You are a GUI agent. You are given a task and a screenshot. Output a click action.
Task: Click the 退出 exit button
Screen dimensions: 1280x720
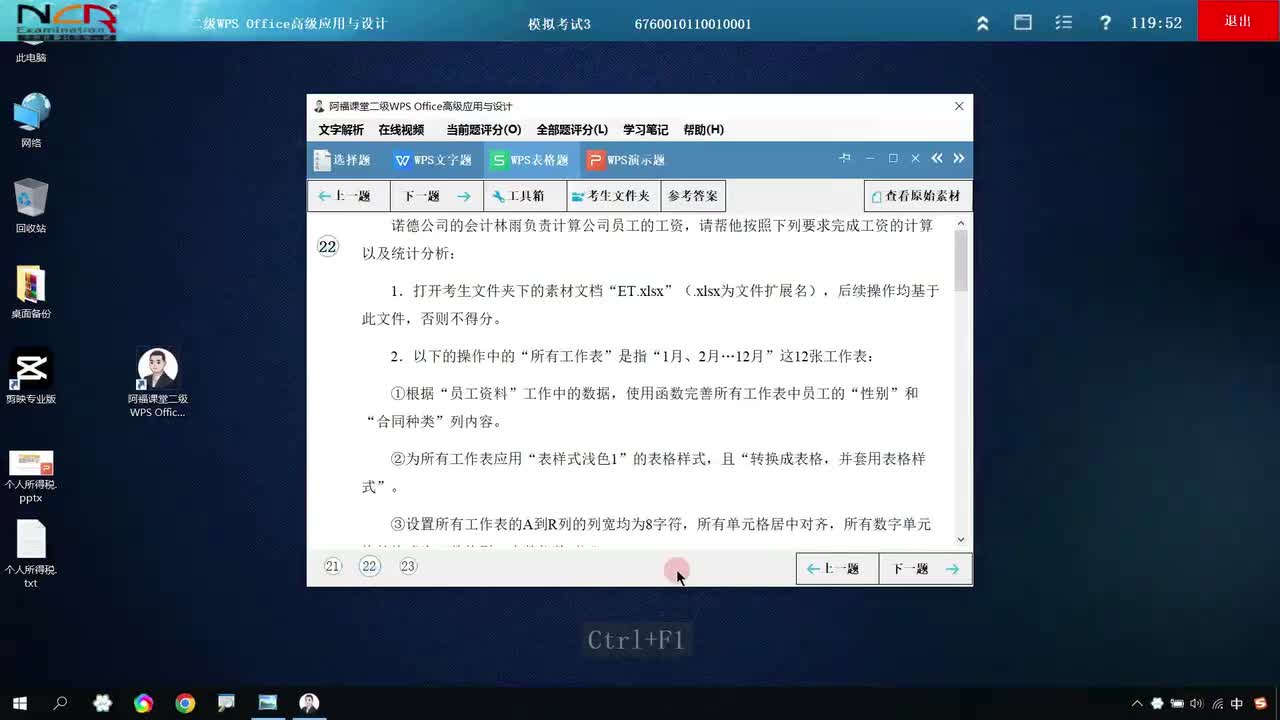1238,21
